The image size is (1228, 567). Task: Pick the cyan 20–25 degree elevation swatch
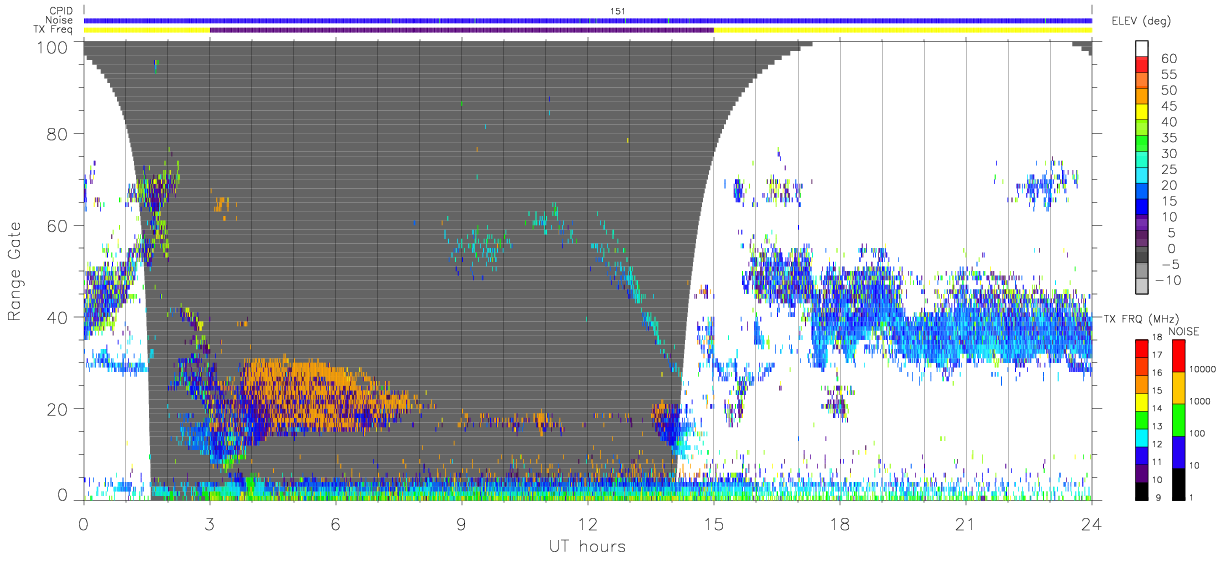1141,177
